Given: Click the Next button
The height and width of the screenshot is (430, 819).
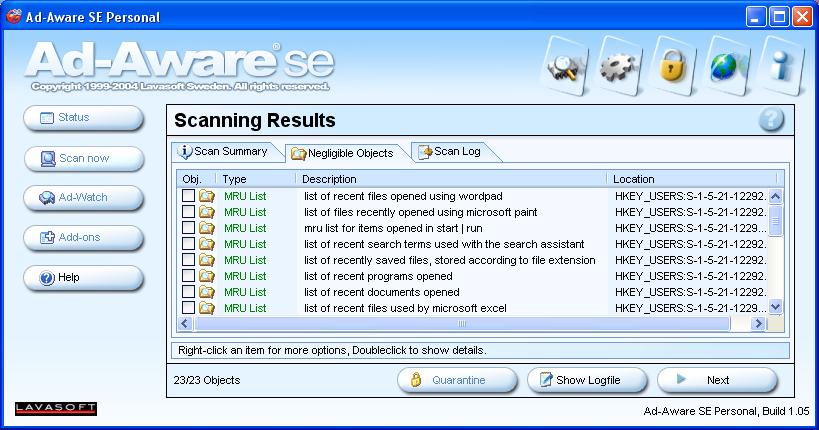Looking at the screenshot, I should coord(717,380).
